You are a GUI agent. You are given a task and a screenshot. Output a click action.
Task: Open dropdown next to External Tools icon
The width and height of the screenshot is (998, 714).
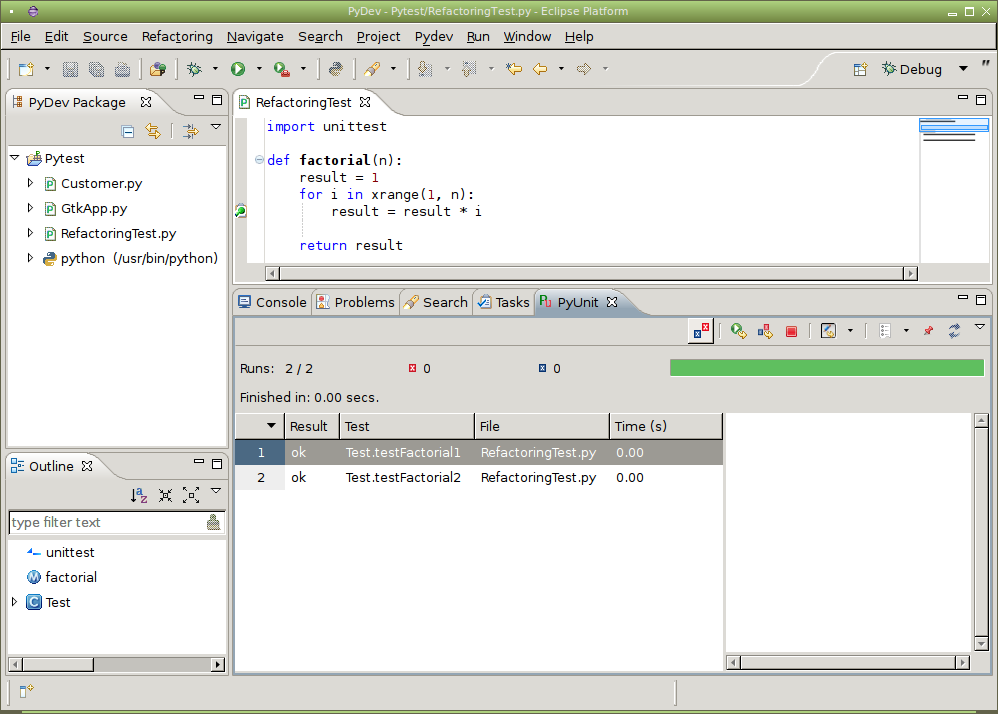pos(303,69)
